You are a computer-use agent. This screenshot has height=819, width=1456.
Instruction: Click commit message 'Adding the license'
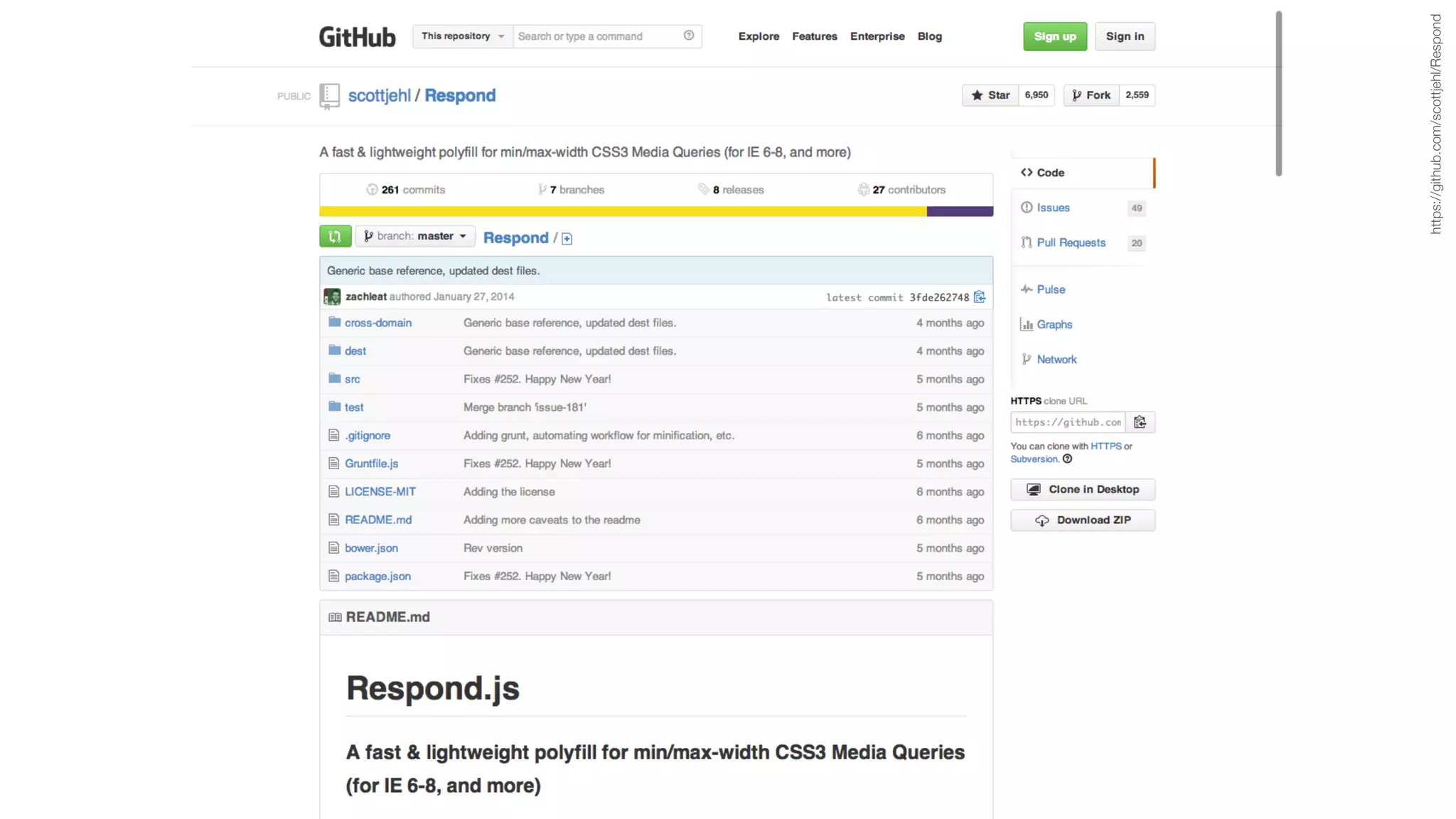tap(509, 491)
